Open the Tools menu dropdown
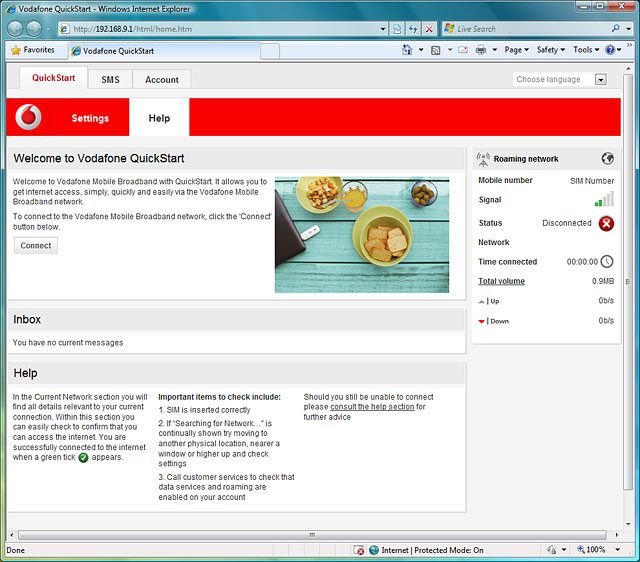This screenshot has height=562, width=640. coord(586,50)
